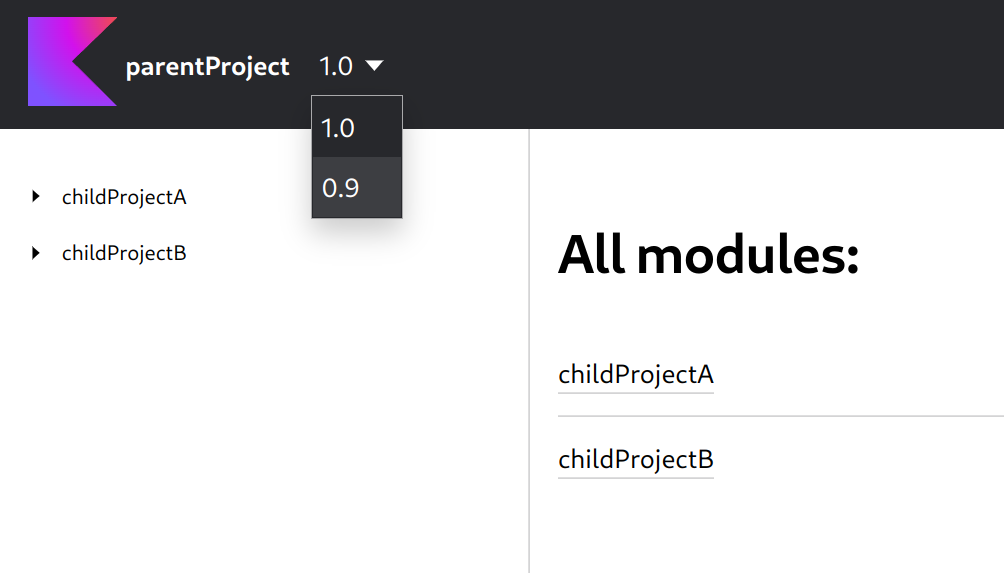The height and width of the screenshot is (573, 1004).
Task: Click empty space right of childProjectB module link
Action: [x=858, y=460]
